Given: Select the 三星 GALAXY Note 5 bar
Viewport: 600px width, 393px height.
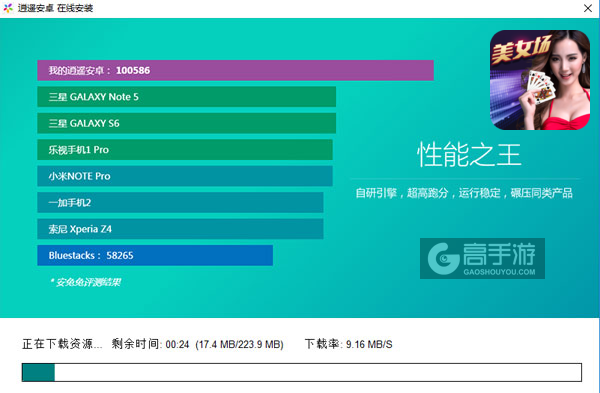Looking at the screenshot, I should [186, 97].
